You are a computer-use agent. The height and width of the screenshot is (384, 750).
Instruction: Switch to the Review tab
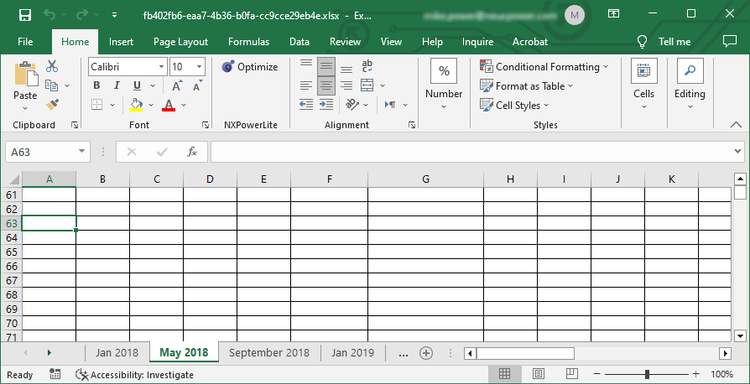pyautogui.click(x=345, y=42)
